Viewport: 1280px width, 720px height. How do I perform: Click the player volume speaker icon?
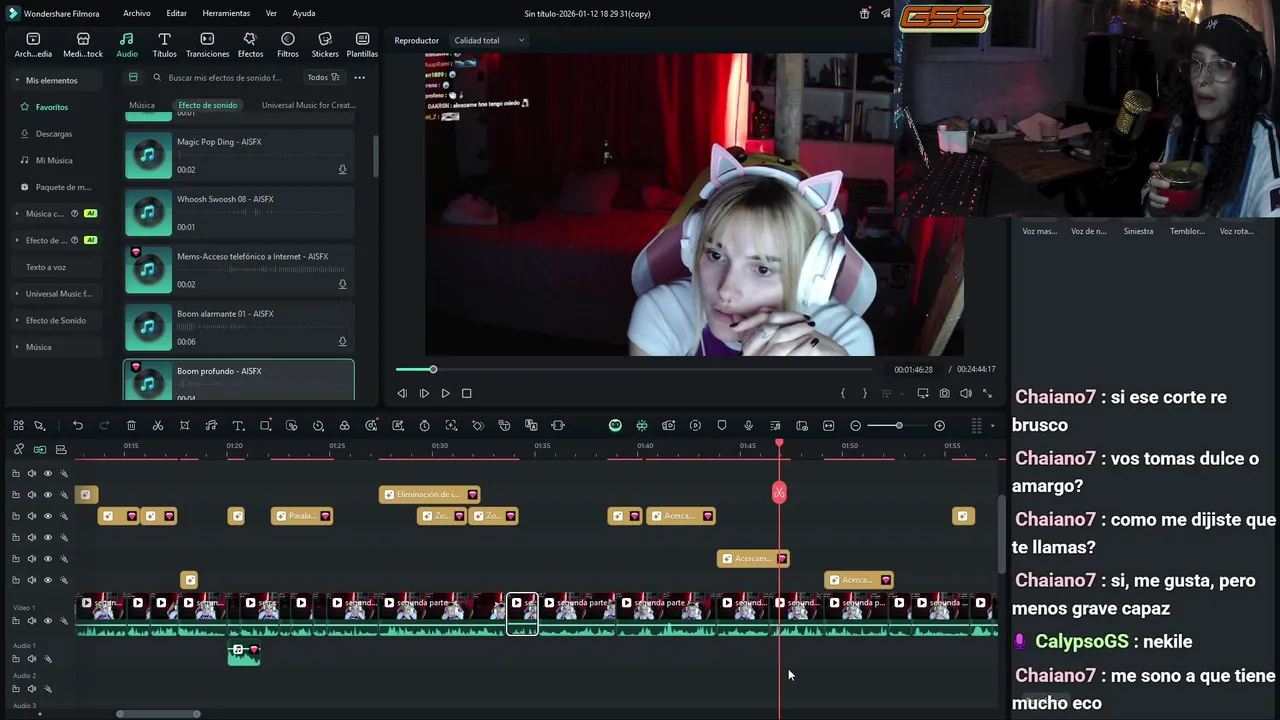[966, 394]
